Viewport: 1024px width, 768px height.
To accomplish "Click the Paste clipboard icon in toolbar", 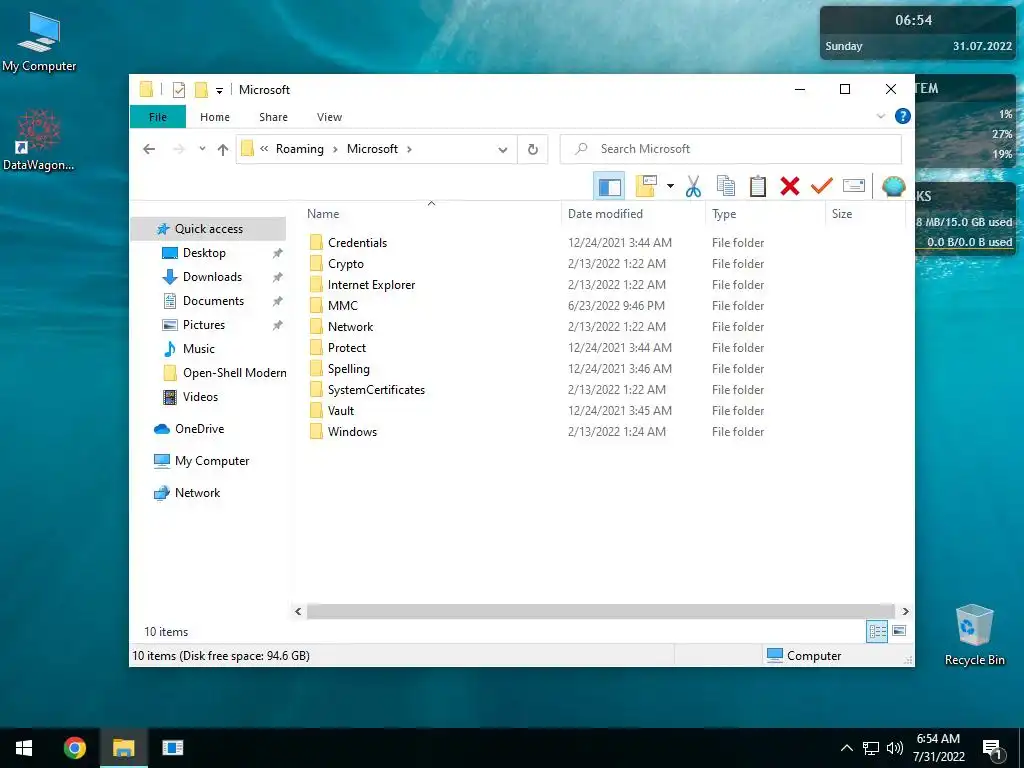I will click(758, 186).
